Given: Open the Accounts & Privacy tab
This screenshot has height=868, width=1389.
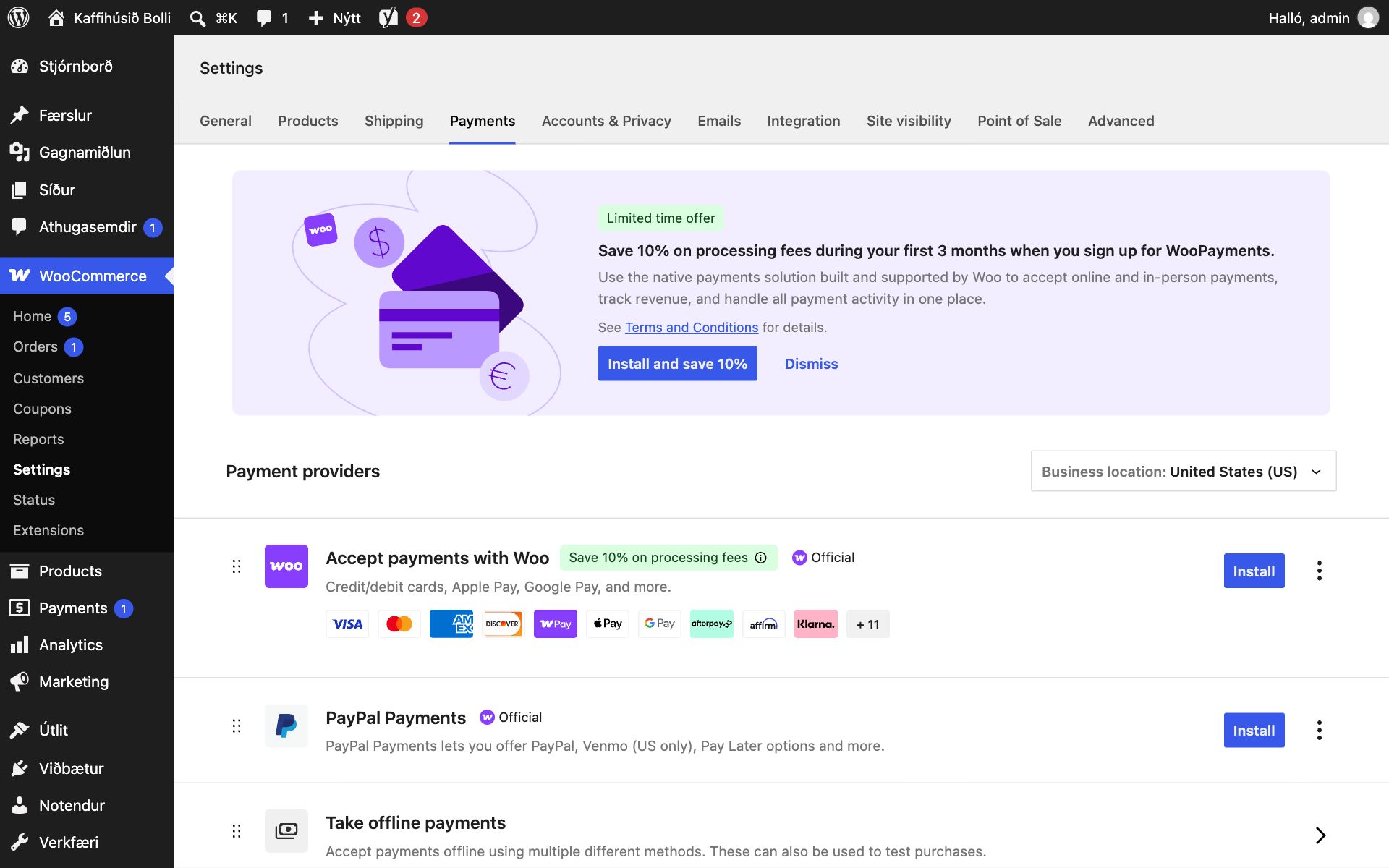Looking at the screenshot, I should [606, 121].
